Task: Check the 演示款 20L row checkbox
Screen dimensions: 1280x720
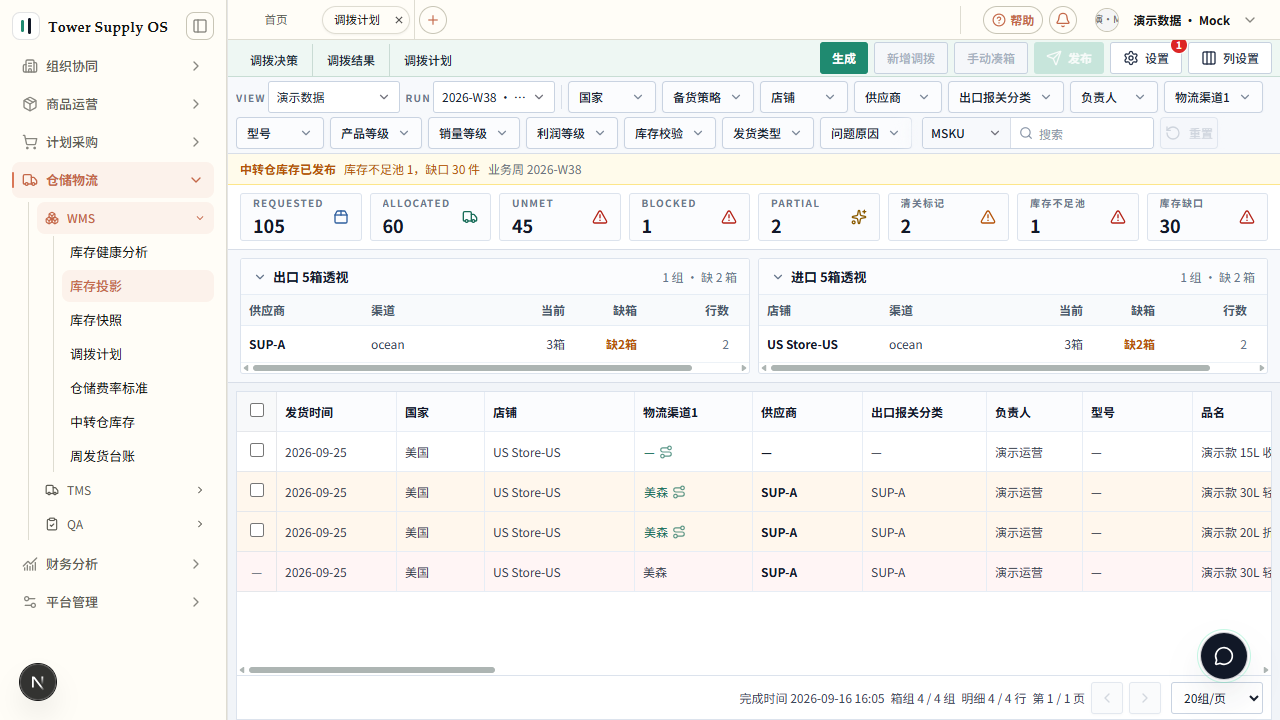Action: pos(257,530)
